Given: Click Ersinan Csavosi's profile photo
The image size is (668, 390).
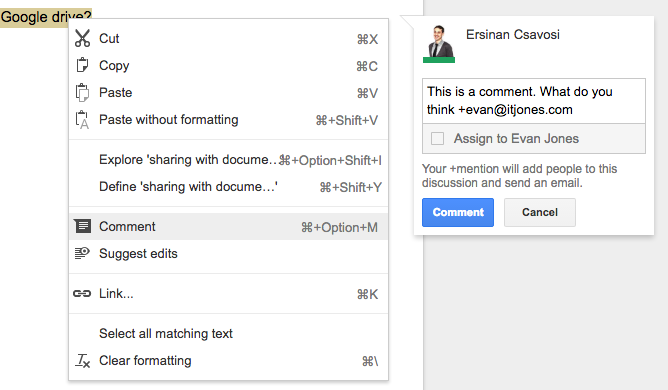Looking at the screenshot, I should tap(439, 44).
